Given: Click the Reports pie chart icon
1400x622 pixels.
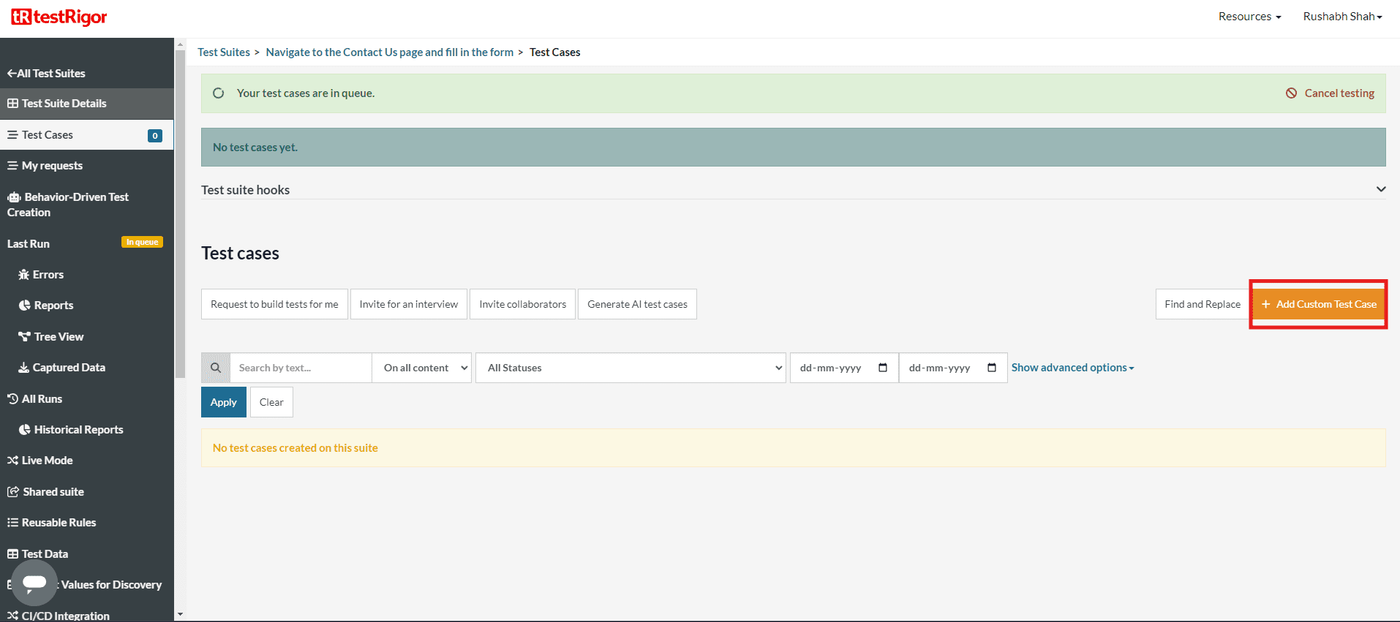Looking at the screenshot, I should click(25, 305).
